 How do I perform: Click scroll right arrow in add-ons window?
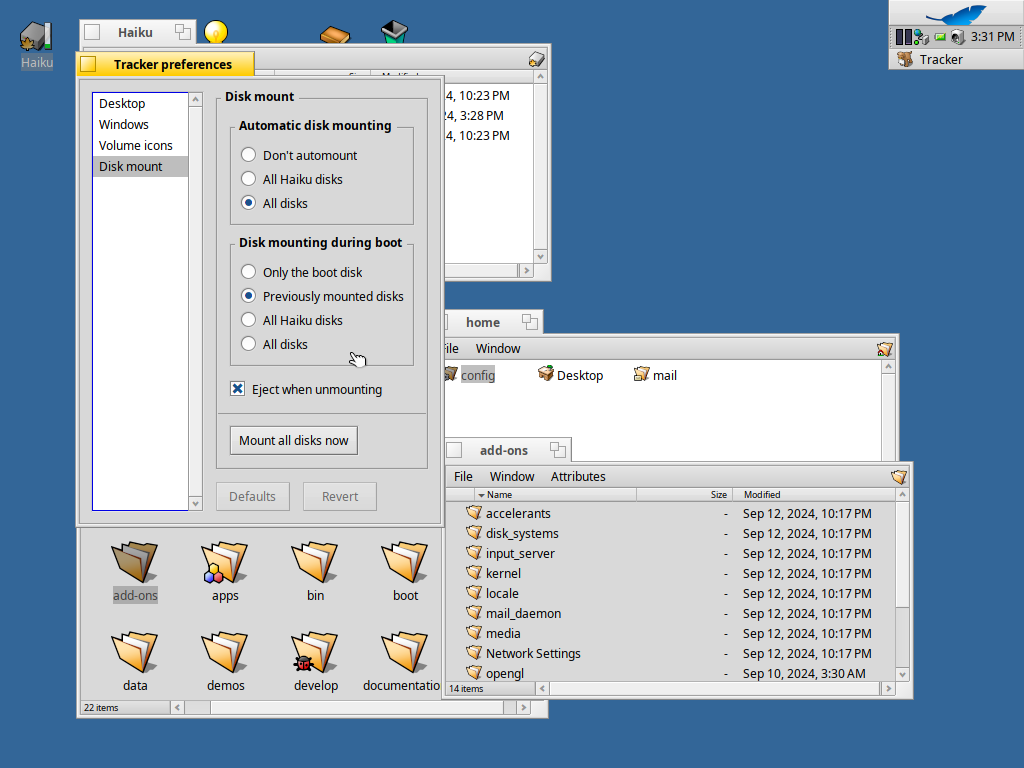tap(888, 688)
